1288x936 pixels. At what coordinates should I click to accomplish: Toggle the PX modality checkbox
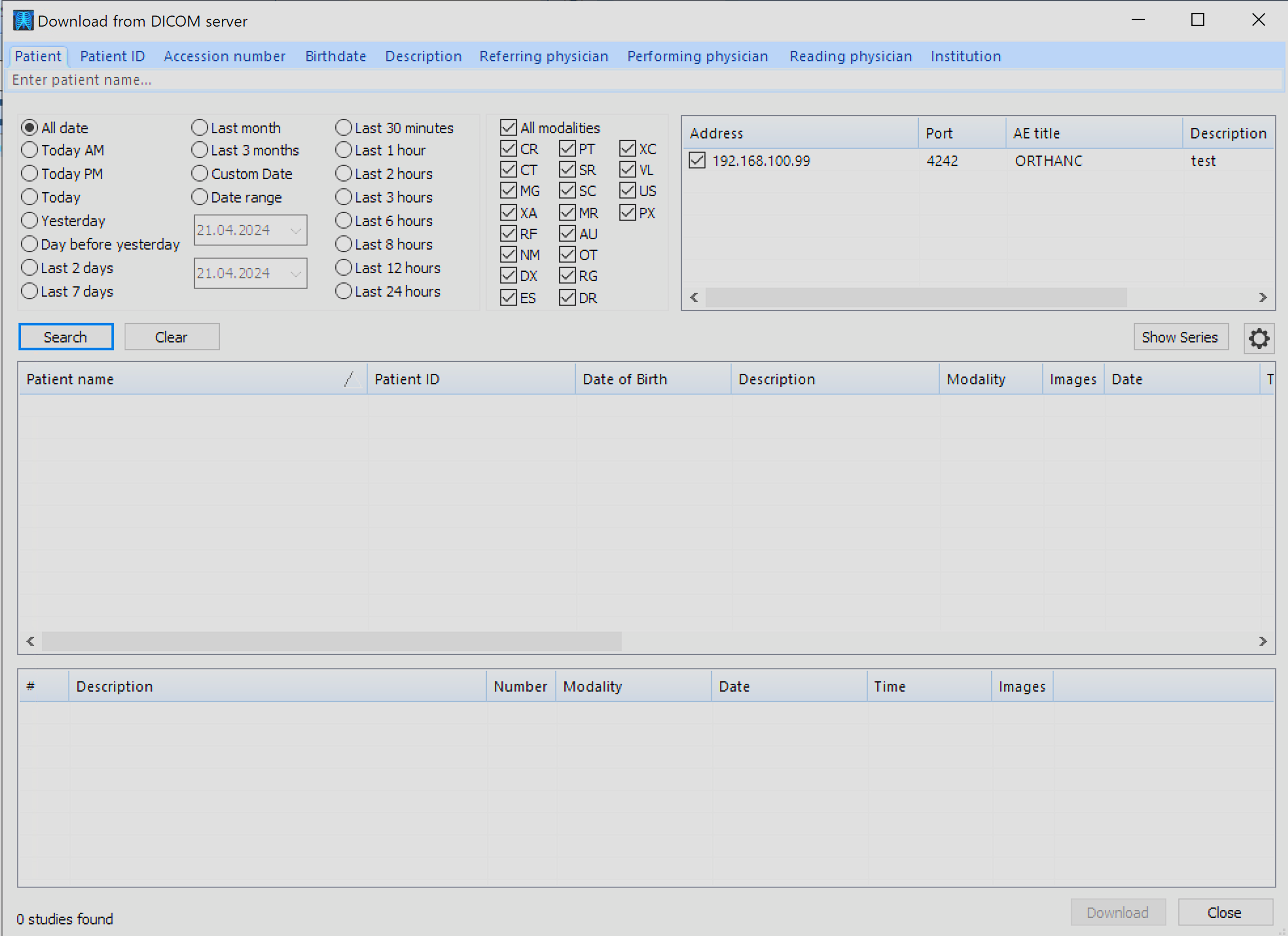628,213
